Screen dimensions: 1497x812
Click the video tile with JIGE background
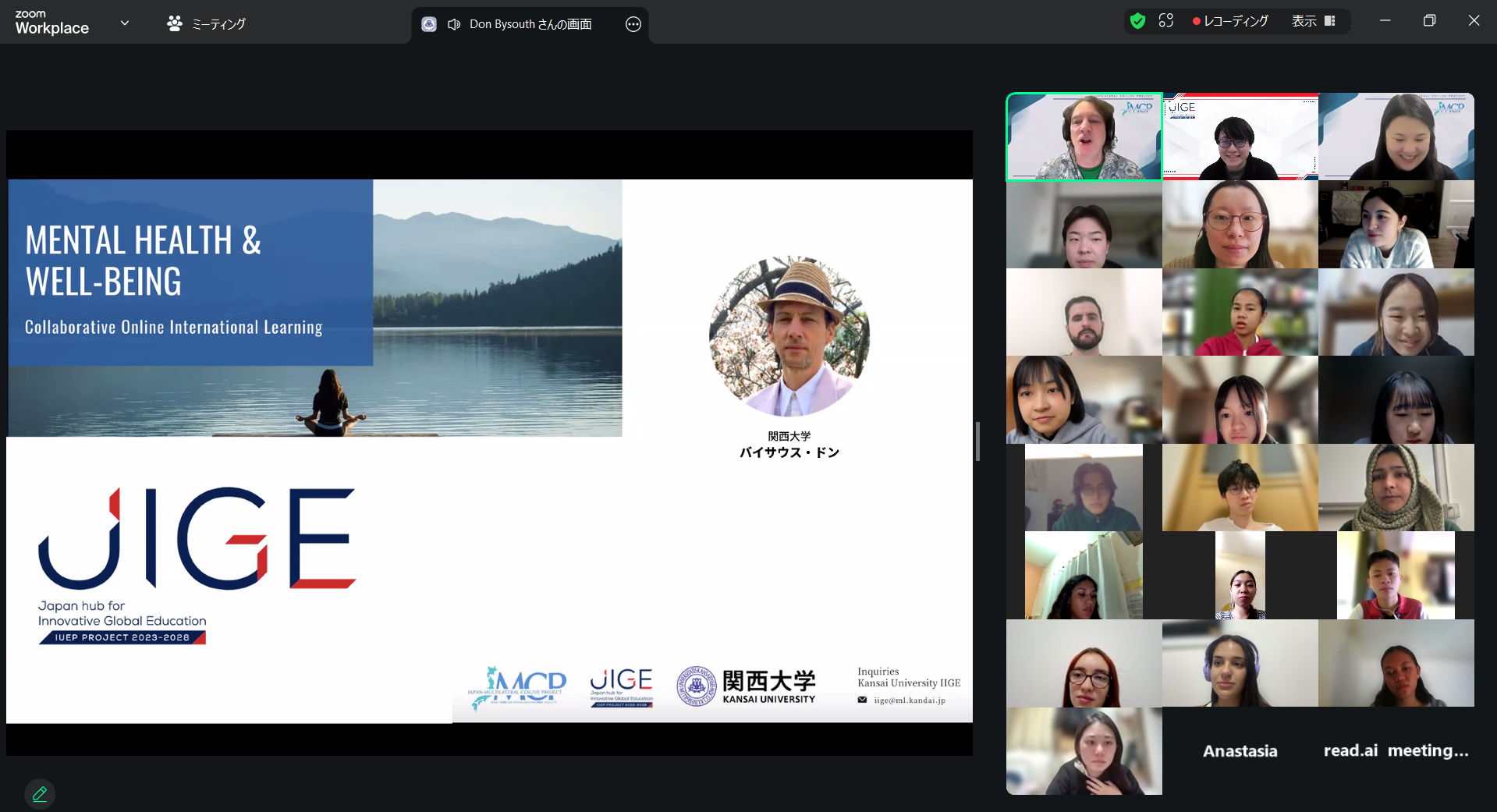coord(1240,137)
